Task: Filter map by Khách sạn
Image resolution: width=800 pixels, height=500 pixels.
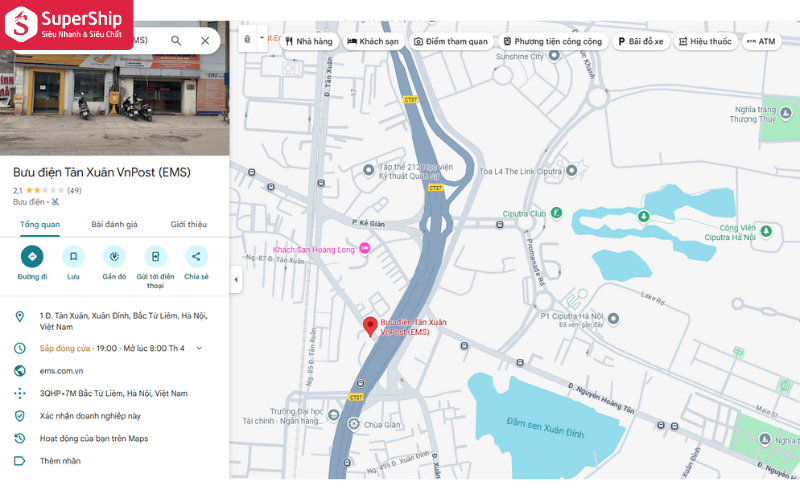Action: point(373,41)
